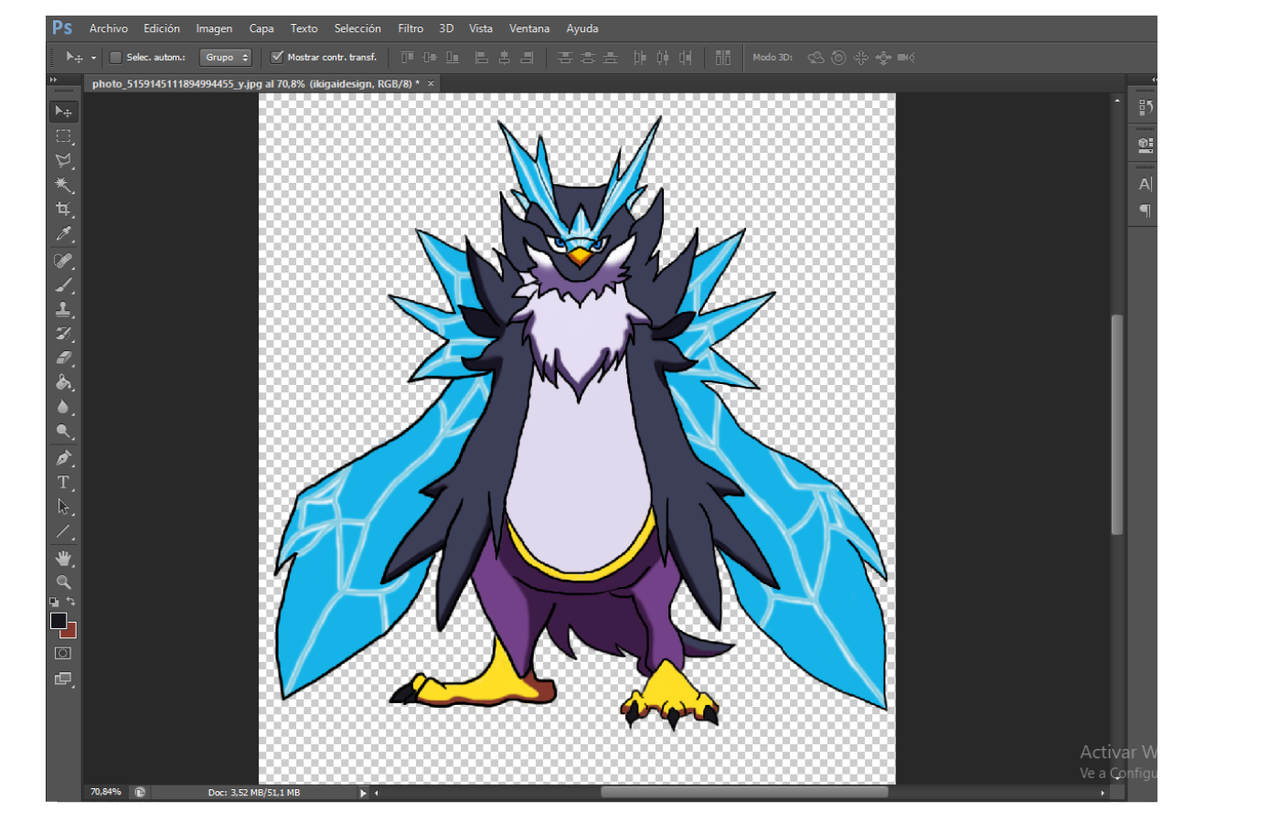Enable the Selec. autom. checkbox
This screenshot has width=1280, height=823.
tap(115, 57)
